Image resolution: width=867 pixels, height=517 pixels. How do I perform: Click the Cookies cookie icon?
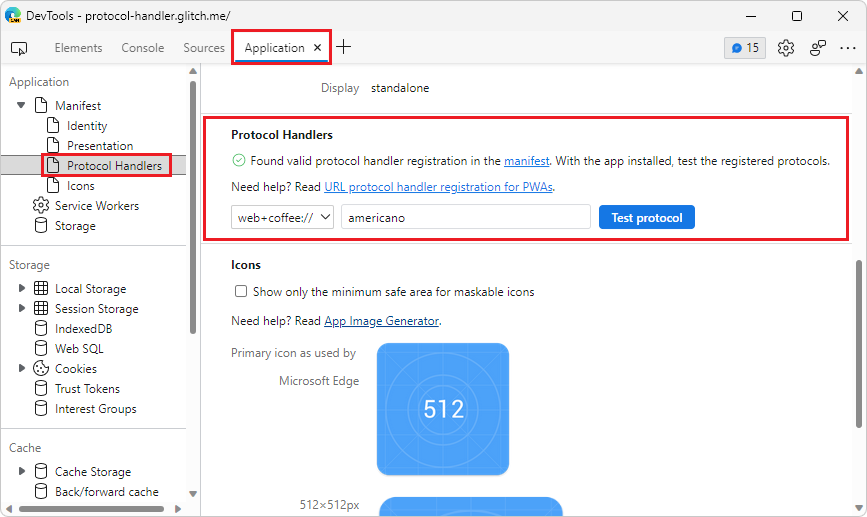[41, 368]
